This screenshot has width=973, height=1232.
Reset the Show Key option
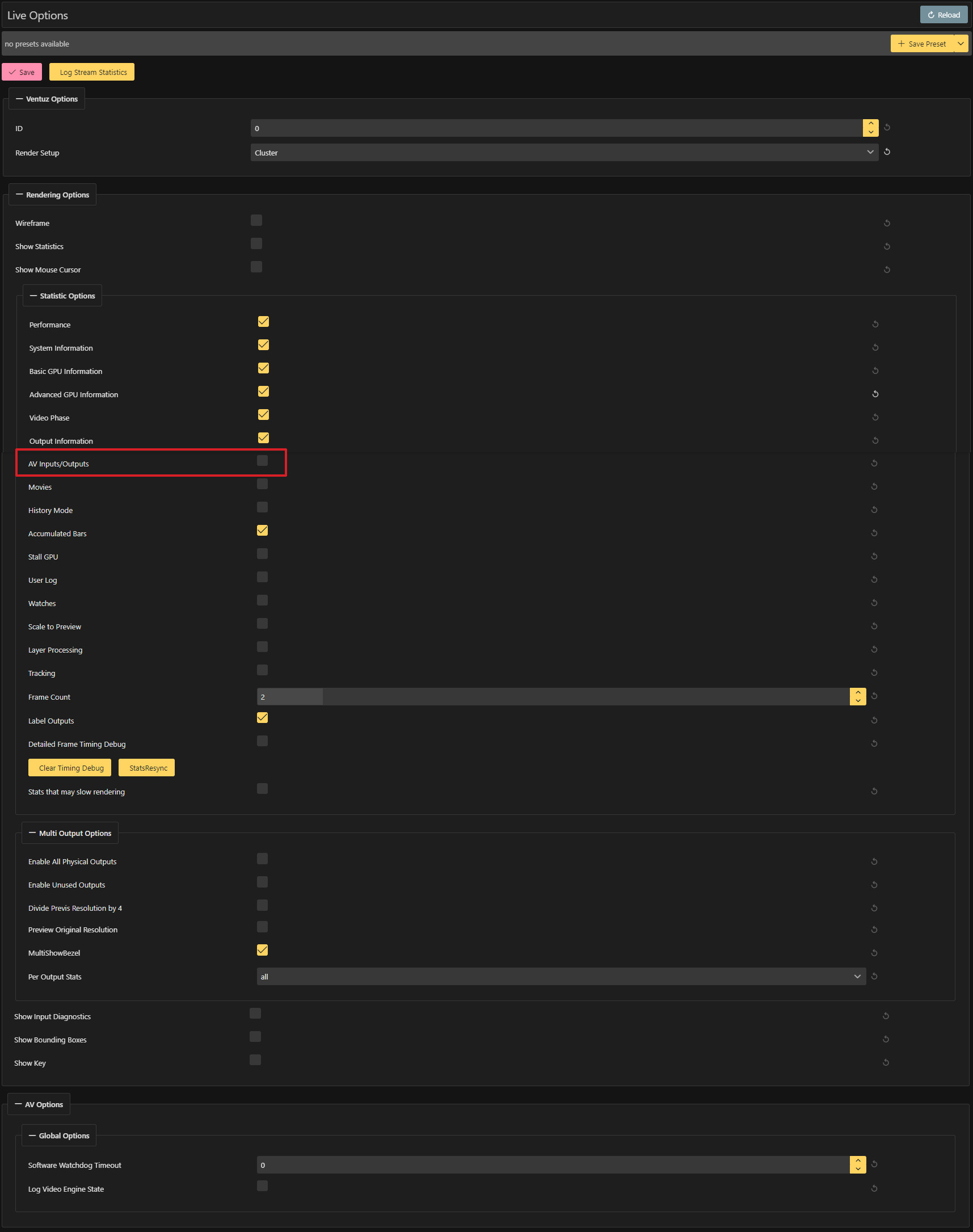885,1062
